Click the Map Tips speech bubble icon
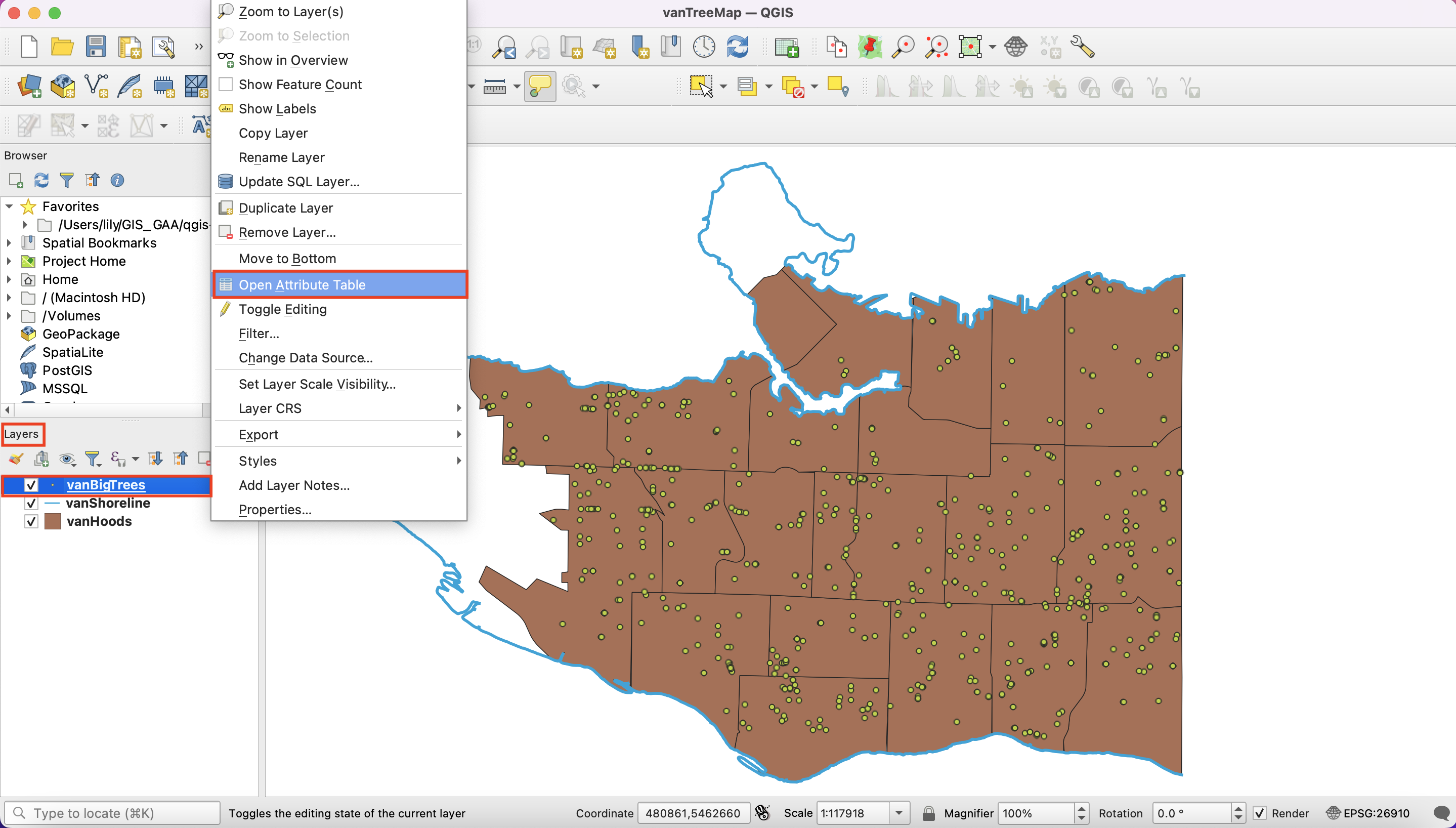Viewport: 1456px width, 828px height. (x=539, y=87)
